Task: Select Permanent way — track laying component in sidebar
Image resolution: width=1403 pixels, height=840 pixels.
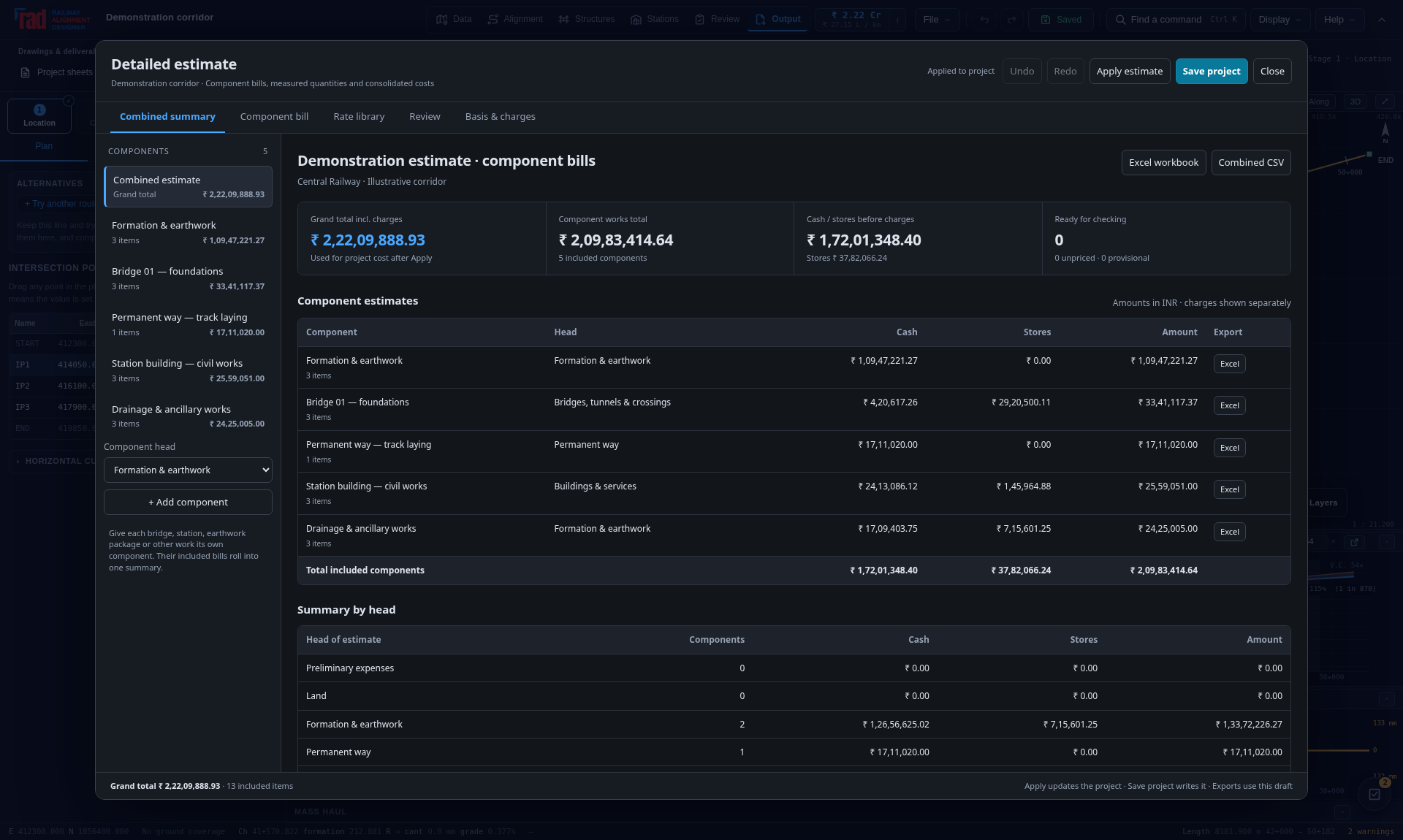Action: pyautogui.click(x=188, y=324)
